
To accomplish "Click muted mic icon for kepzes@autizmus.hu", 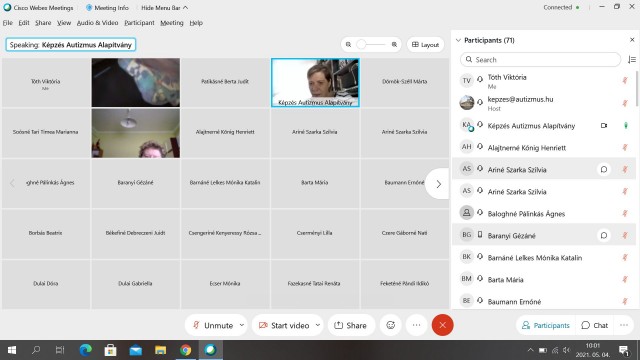I will click(x=625, y=103).
